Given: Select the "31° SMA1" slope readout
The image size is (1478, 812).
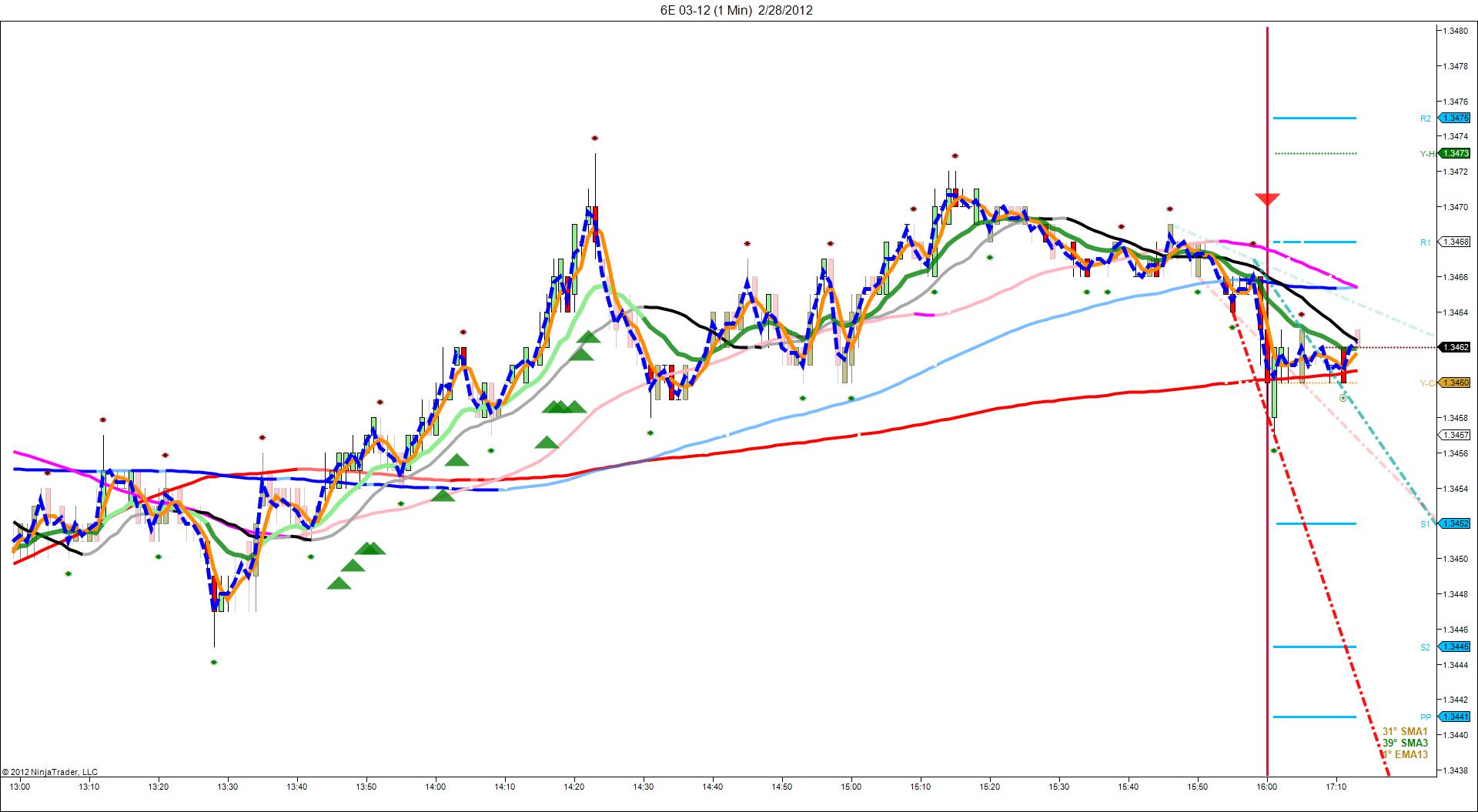Looking at the screenshot, I should coord(1405,731).
